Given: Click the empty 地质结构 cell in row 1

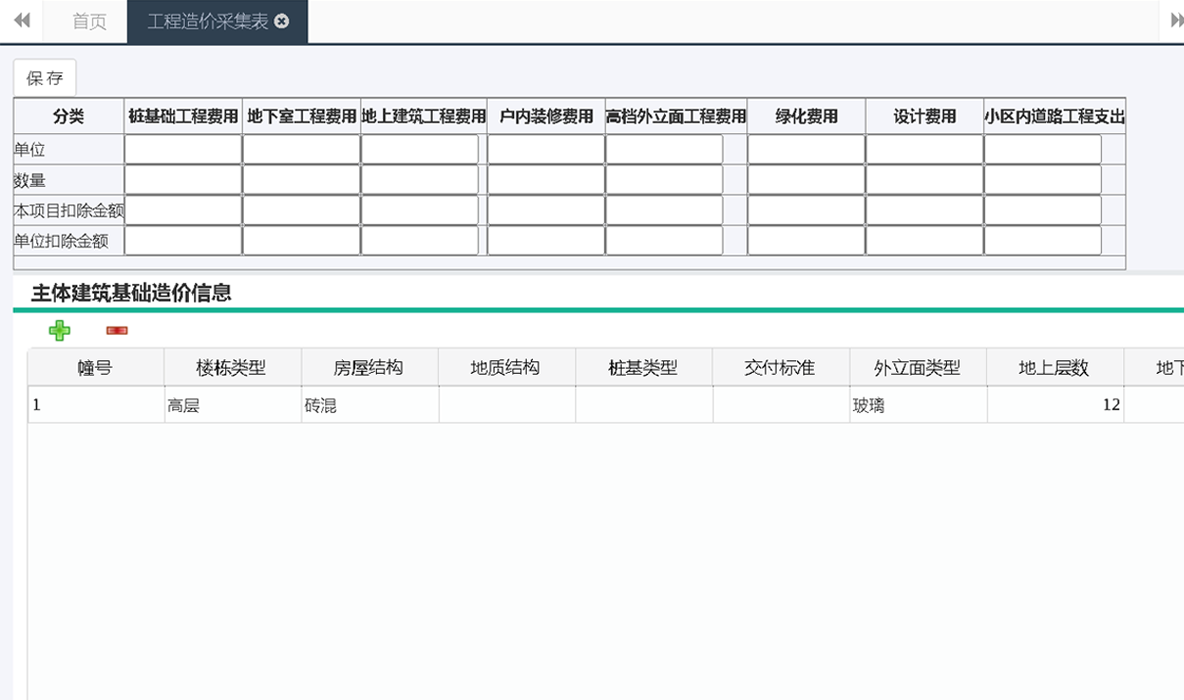Looking at the screenshot, I should tap(507, 405).
